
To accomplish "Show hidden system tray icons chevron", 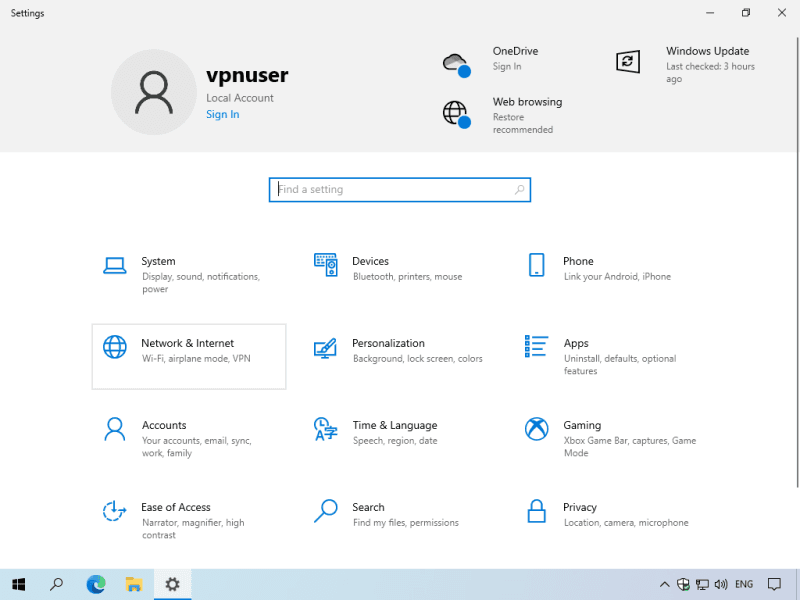I will pos(664,584).
